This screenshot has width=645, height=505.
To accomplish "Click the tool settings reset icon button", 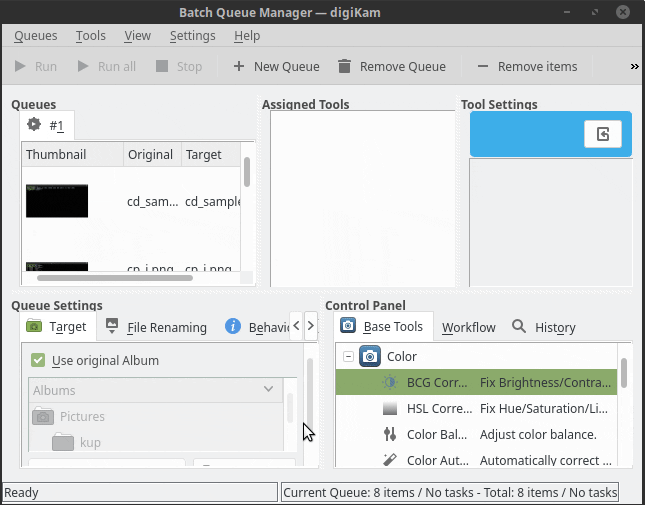I will (603, 134).
